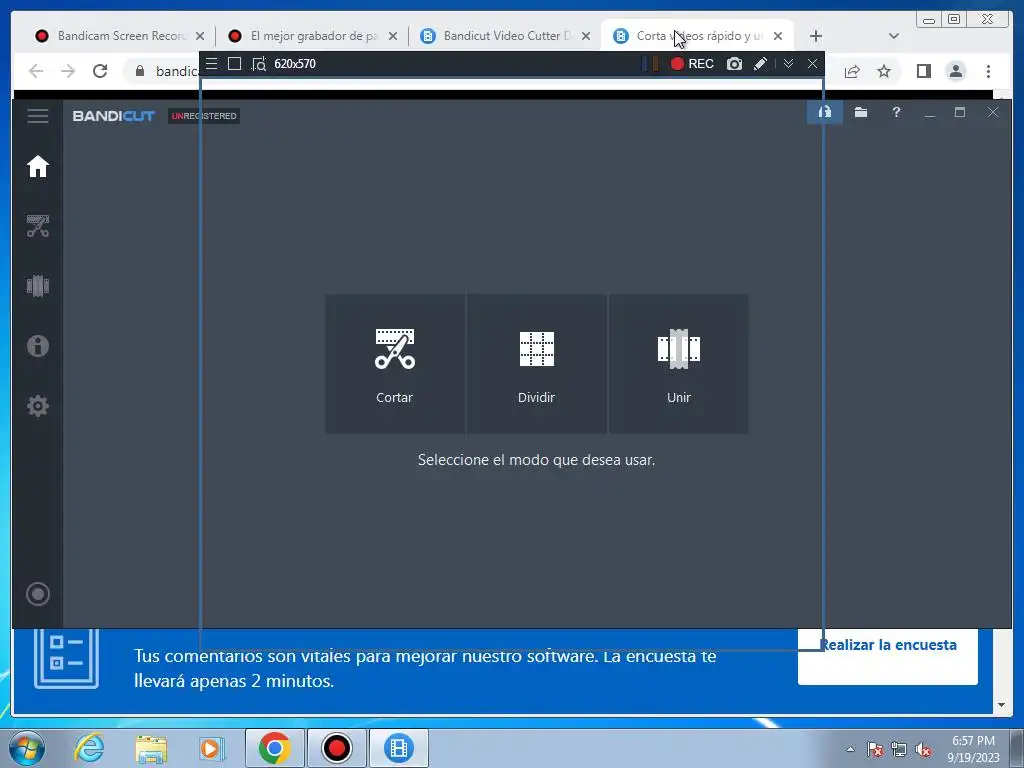Screen dimensions: 1024x768
Task: Open the clock showing 6:57 PM
Action: click(974, 749)
